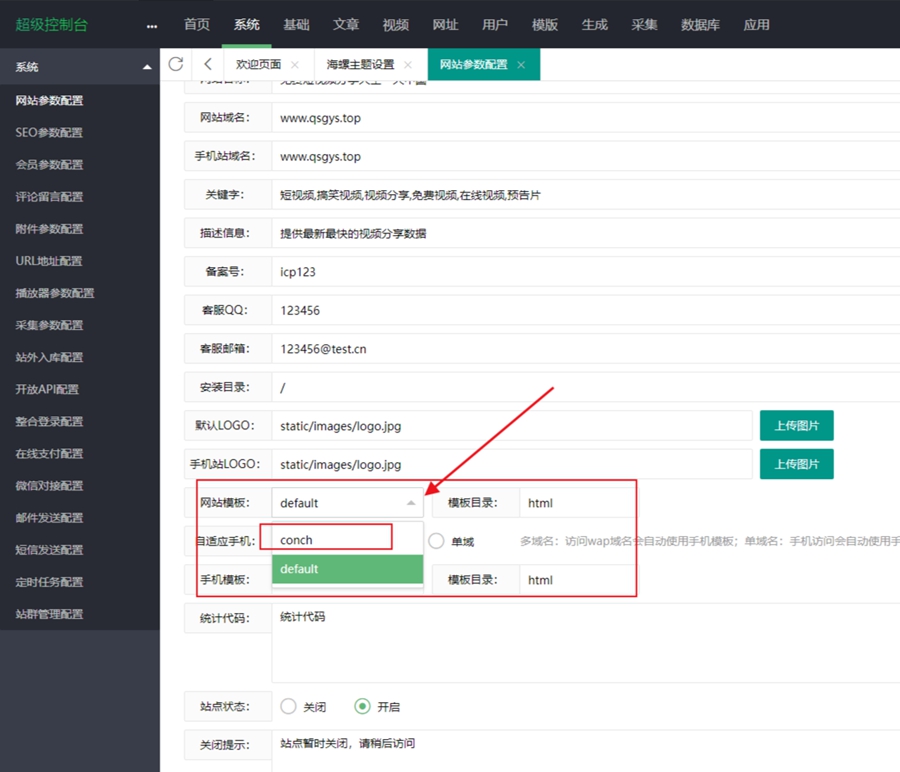Close the 海螺主题设置 tab

point(408,65)
